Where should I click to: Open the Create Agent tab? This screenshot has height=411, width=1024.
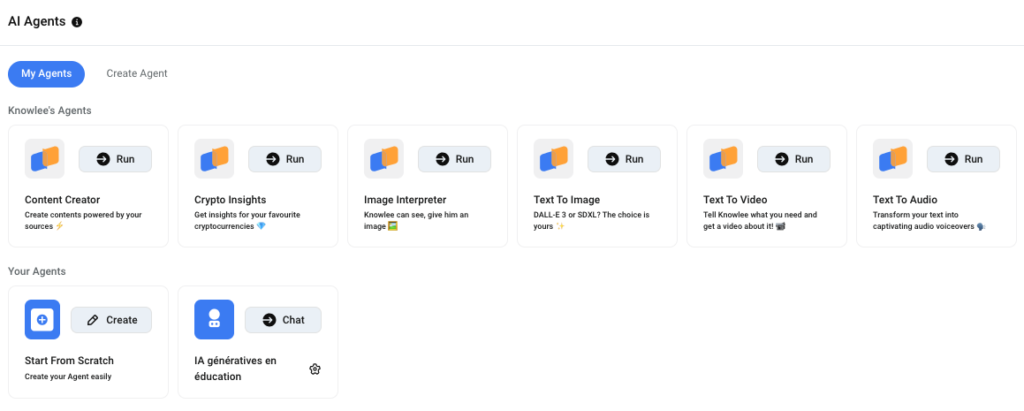pos(137,73)
